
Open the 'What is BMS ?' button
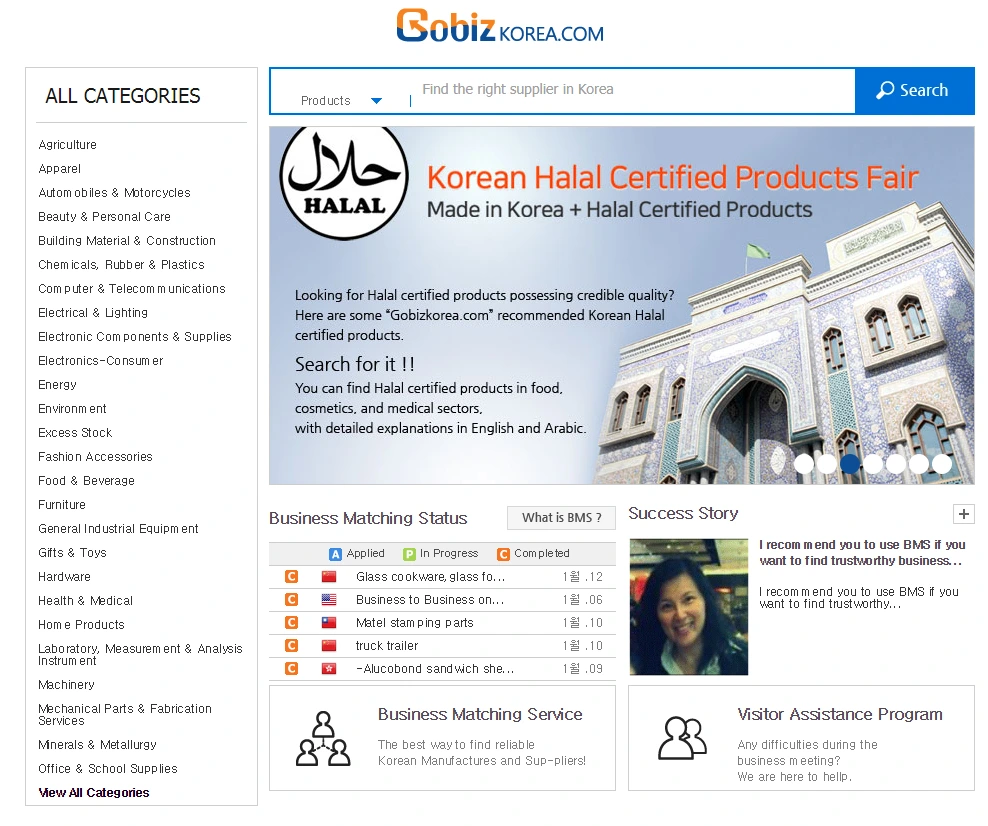[x=561, y=518]
